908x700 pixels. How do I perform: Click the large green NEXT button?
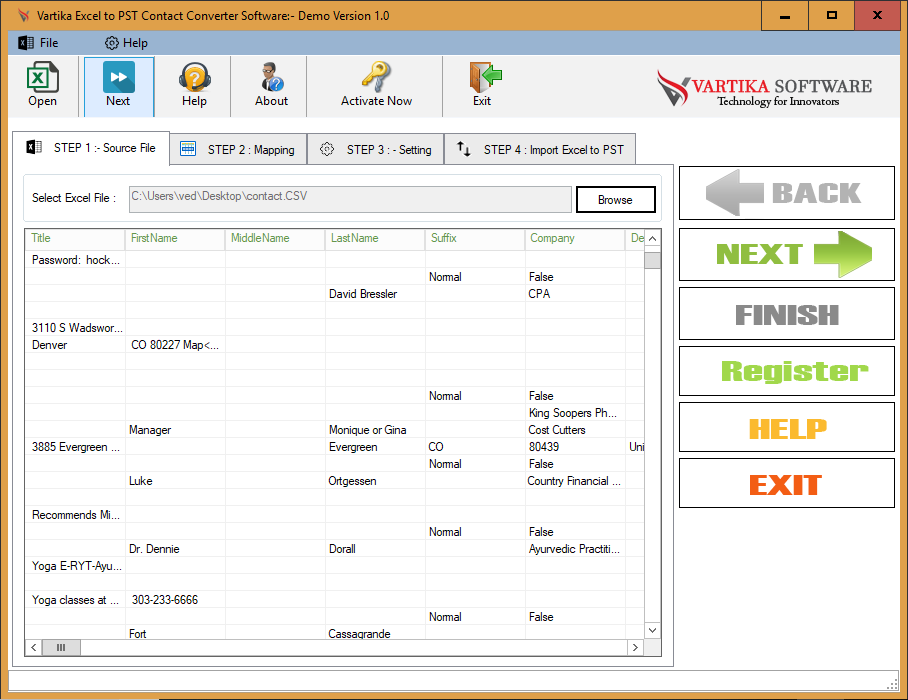pos(786,254)
